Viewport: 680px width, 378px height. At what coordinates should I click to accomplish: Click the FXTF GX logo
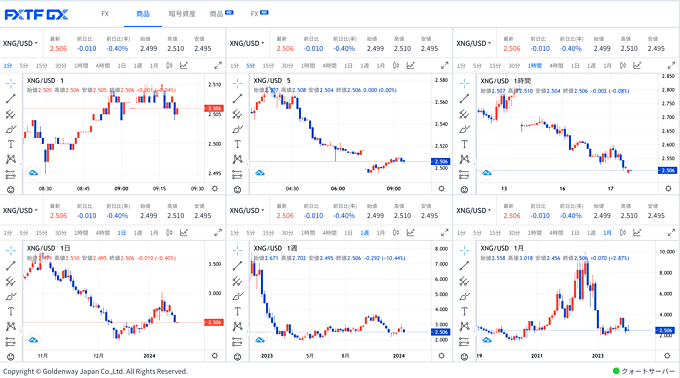coord(36,14)
